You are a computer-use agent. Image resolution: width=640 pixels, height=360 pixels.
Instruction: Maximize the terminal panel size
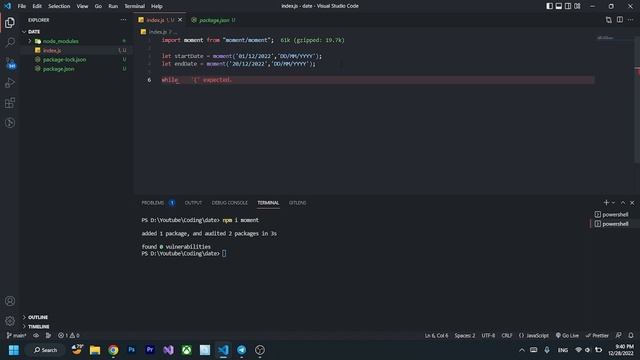click(x=623, y=202)
